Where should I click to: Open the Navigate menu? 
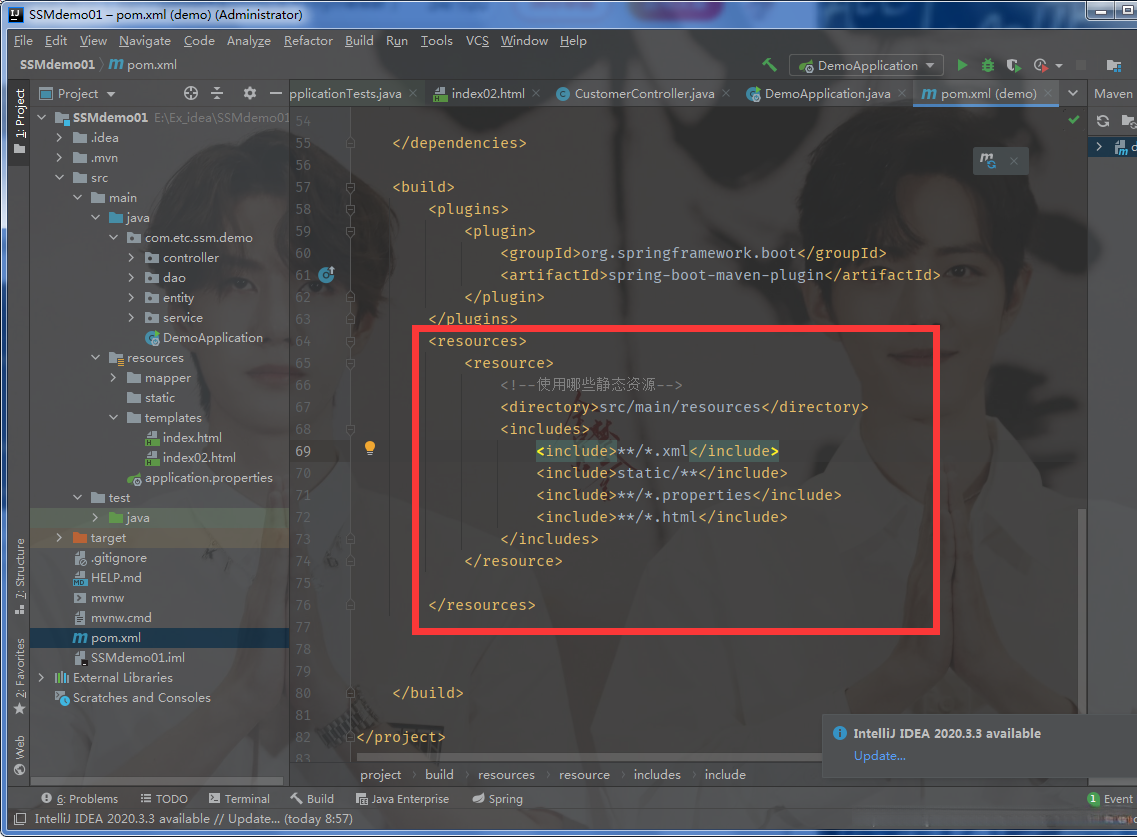pos(145,41)
